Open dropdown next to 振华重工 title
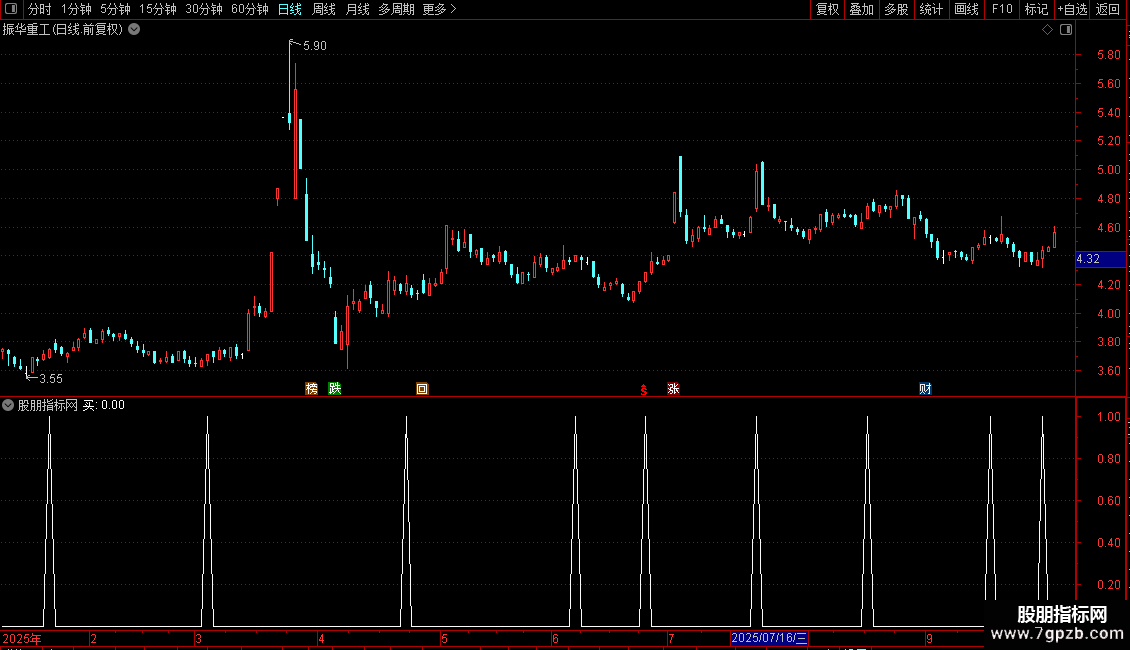 134,30
